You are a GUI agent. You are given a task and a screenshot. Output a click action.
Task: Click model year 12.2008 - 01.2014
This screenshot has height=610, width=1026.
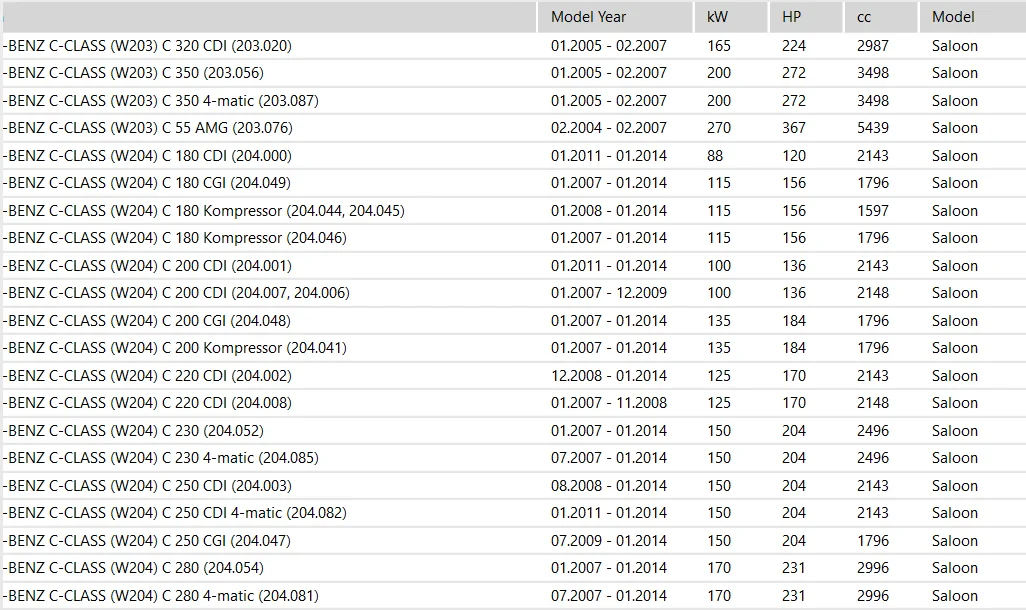(x=609, y=376)
